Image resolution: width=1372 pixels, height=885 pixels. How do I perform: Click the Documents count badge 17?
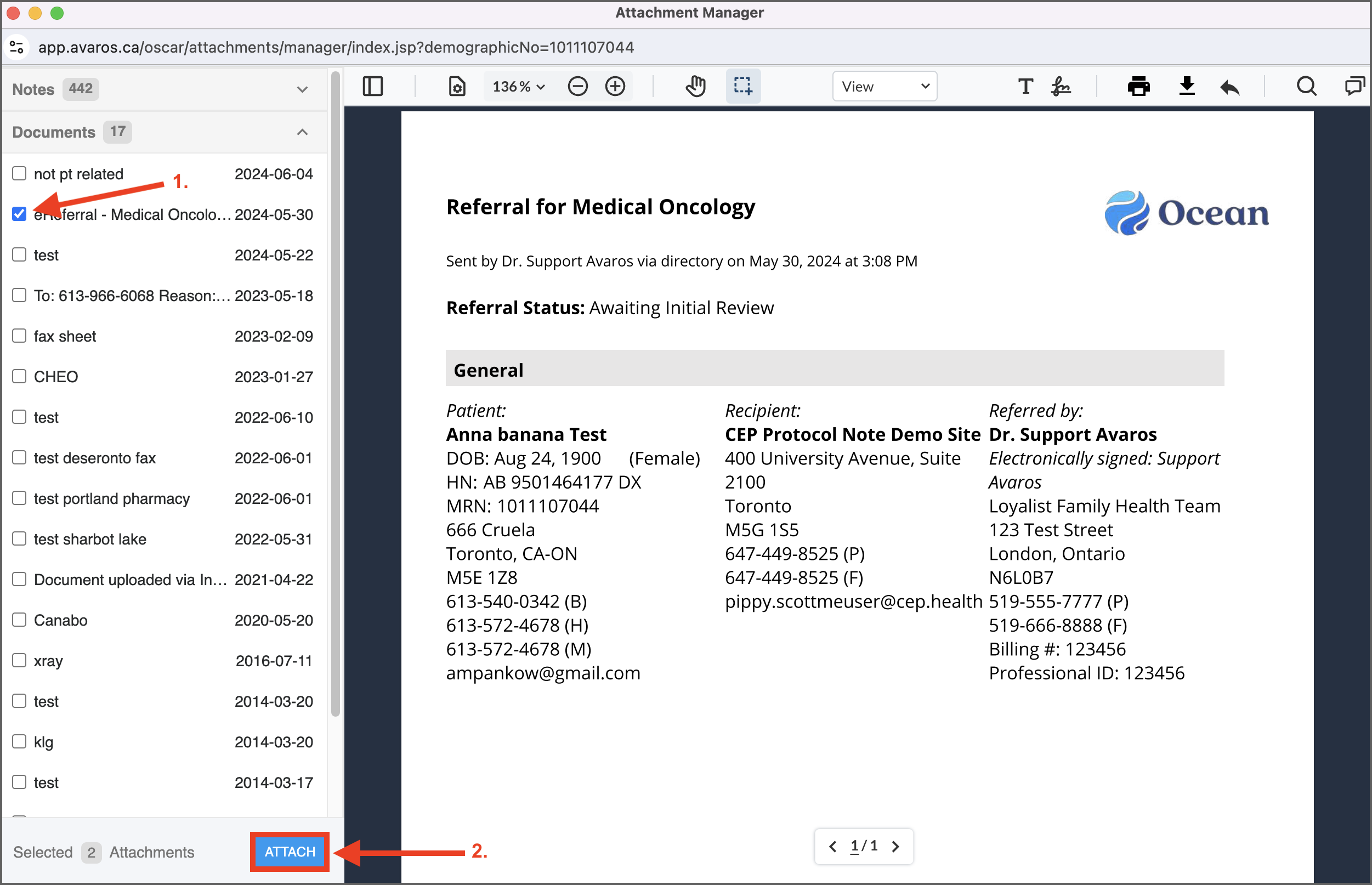click(118, 132)
